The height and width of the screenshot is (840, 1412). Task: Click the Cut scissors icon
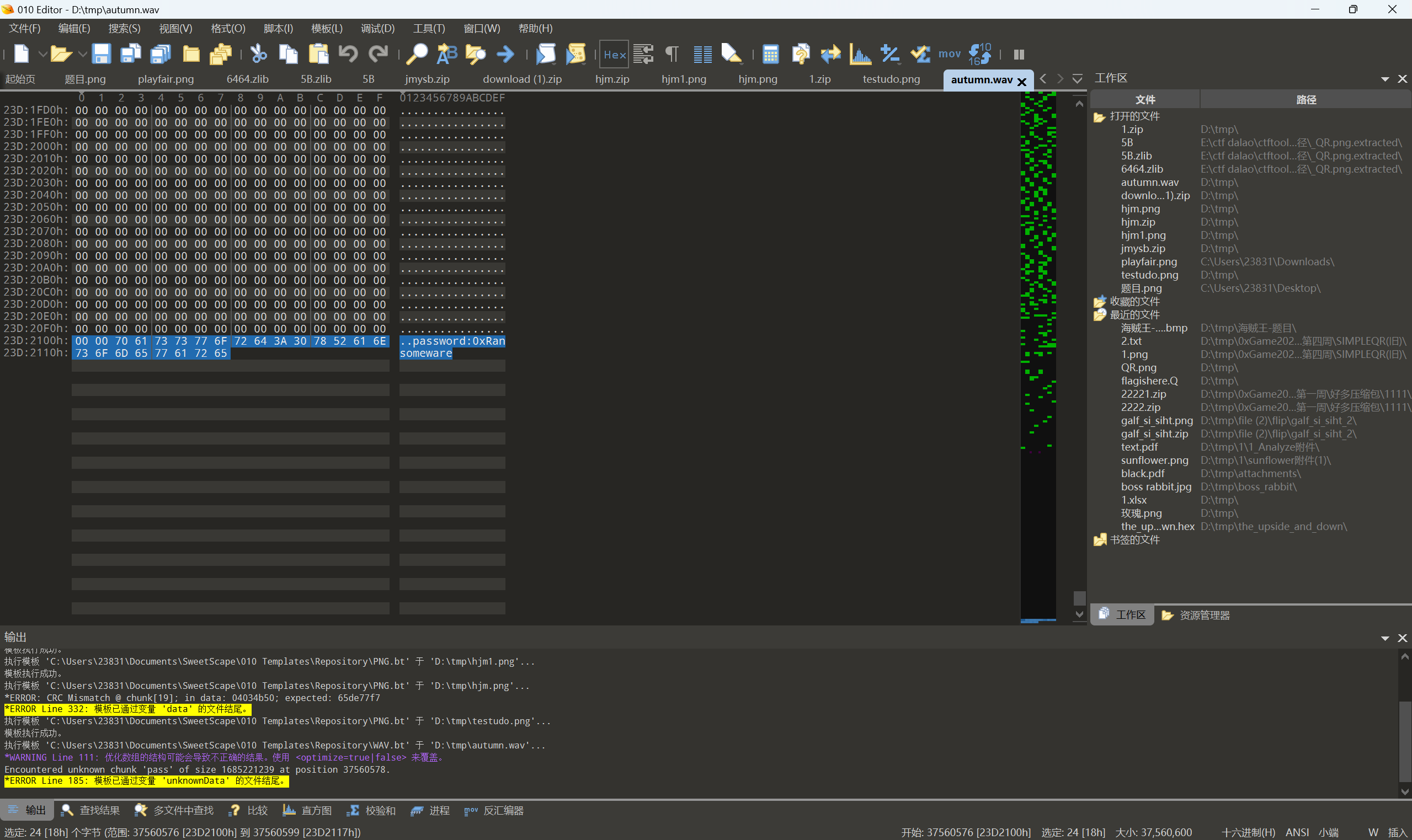click(259, 55)
